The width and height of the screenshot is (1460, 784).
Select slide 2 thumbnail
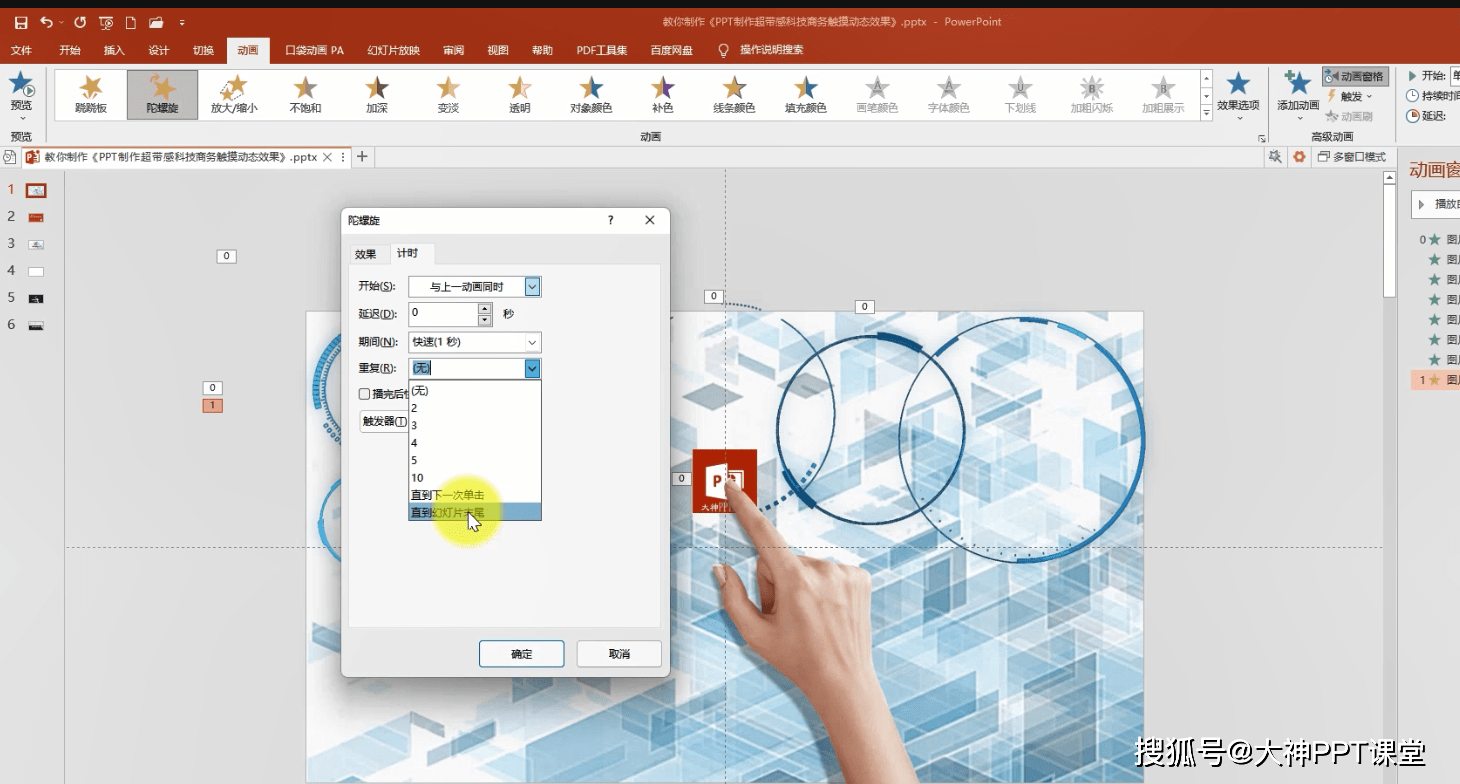pyautogui.click(x=36, y=217)
